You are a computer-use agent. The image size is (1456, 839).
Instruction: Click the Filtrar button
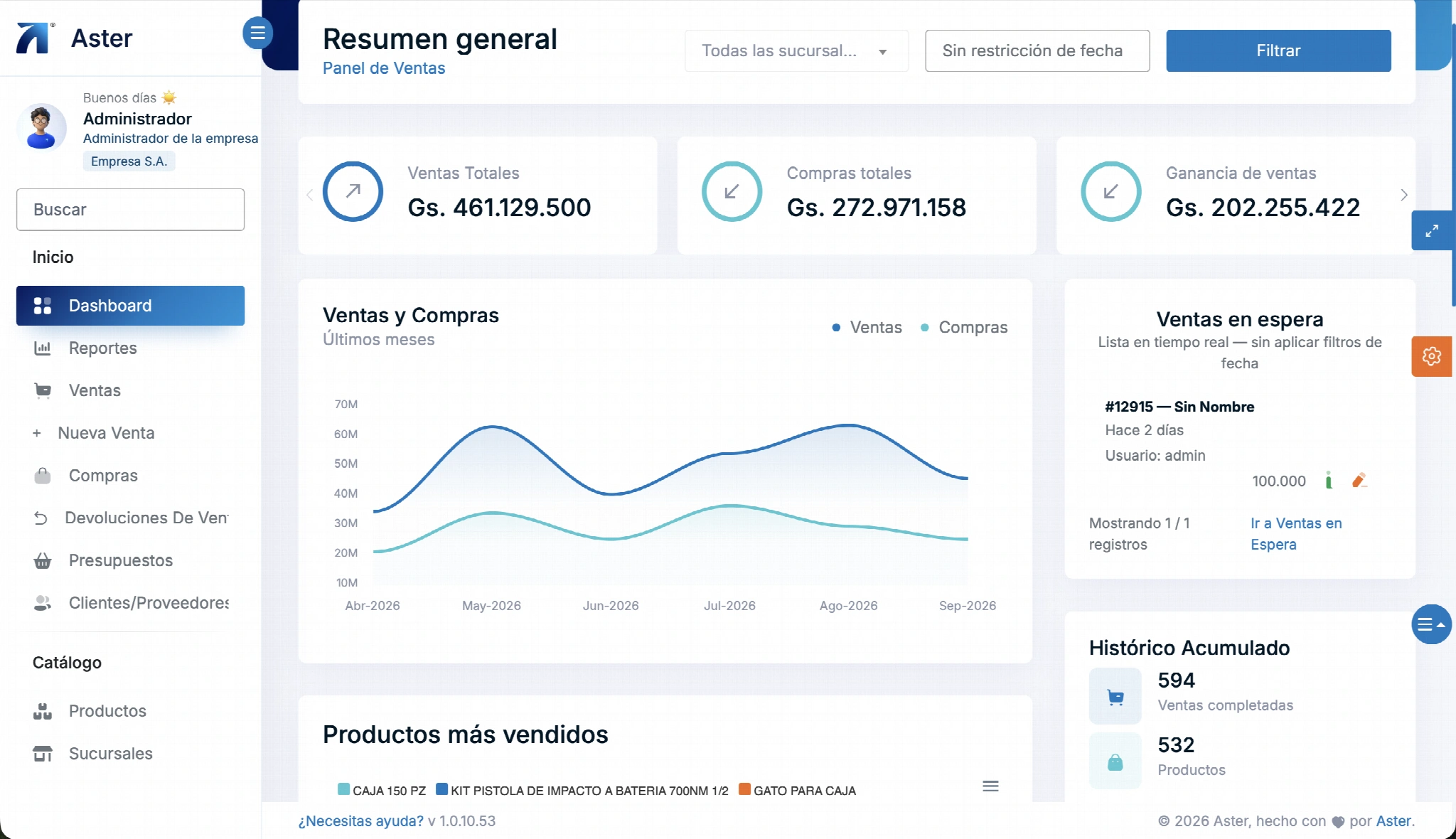coord(1278,50)
